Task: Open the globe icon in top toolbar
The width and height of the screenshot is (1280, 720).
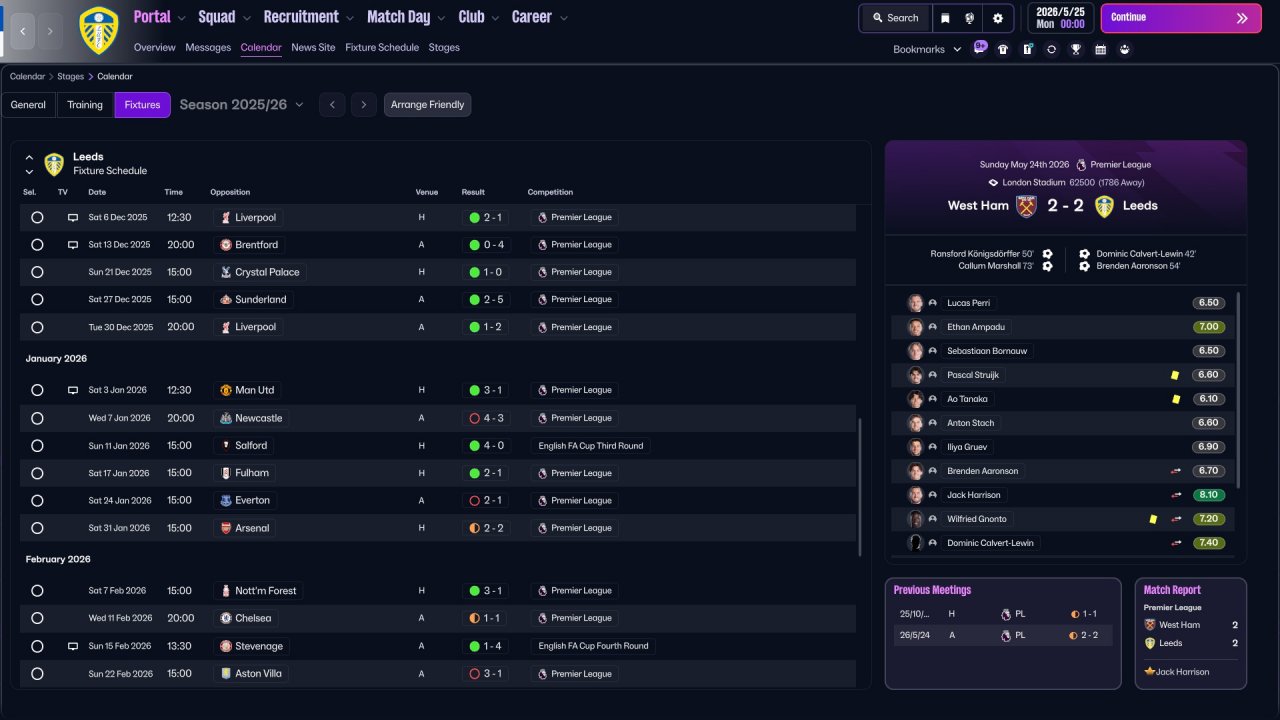Action: 970,18
